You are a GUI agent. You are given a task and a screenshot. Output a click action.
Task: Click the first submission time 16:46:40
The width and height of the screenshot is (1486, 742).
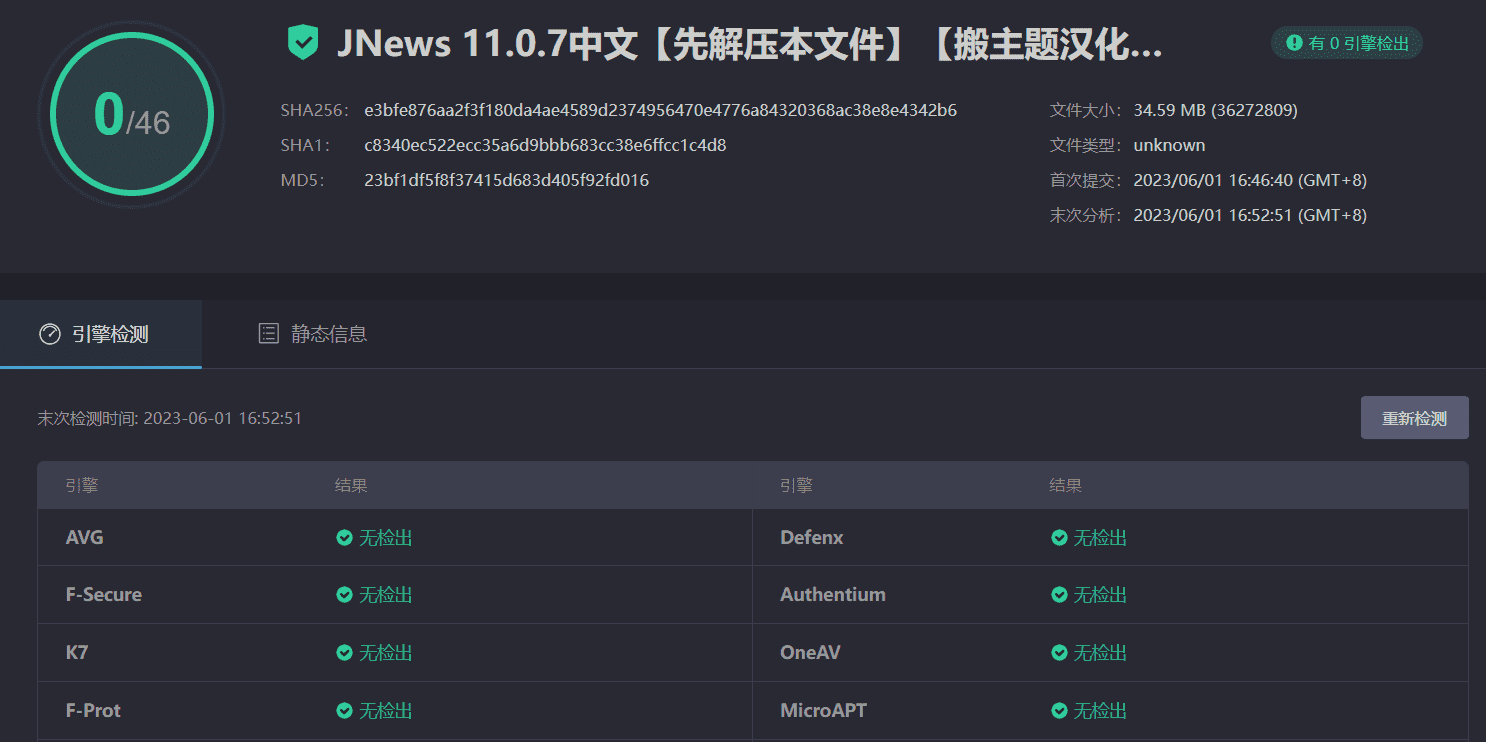pyautogui.click(x=1250, y=180)
